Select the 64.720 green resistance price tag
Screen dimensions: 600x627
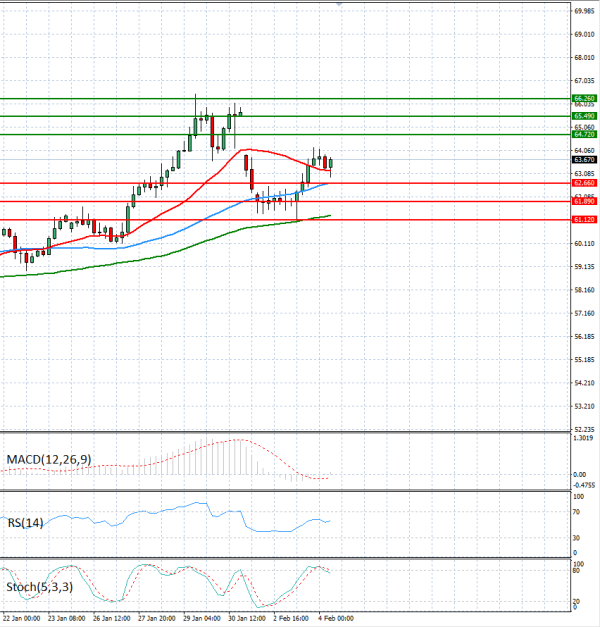tap(584, 134)
